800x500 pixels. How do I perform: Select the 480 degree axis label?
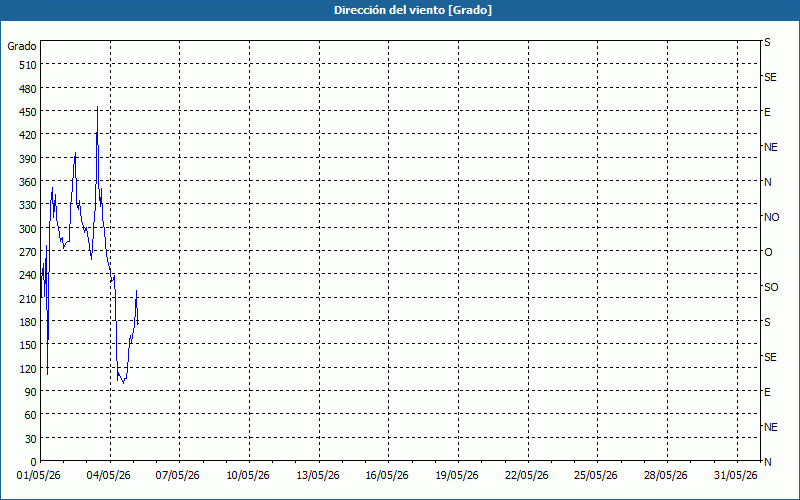click(x=28, y=89)
